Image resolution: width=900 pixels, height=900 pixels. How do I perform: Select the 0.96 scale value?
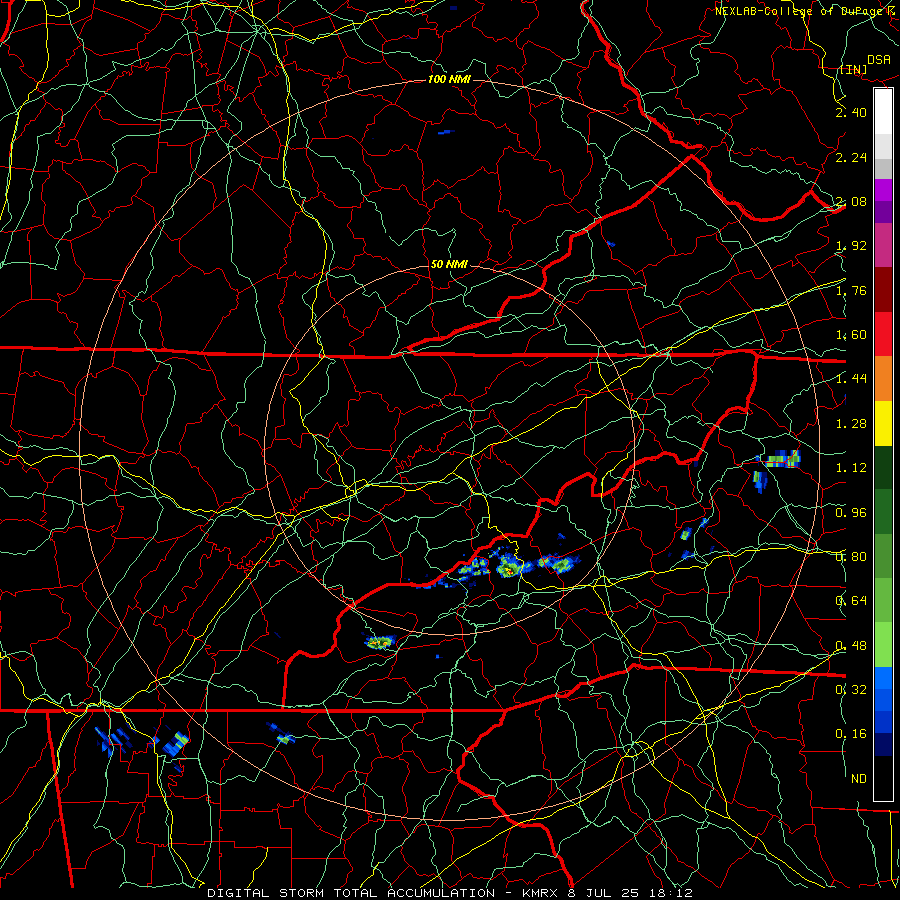pyautogui.click(x=852, y=512)
